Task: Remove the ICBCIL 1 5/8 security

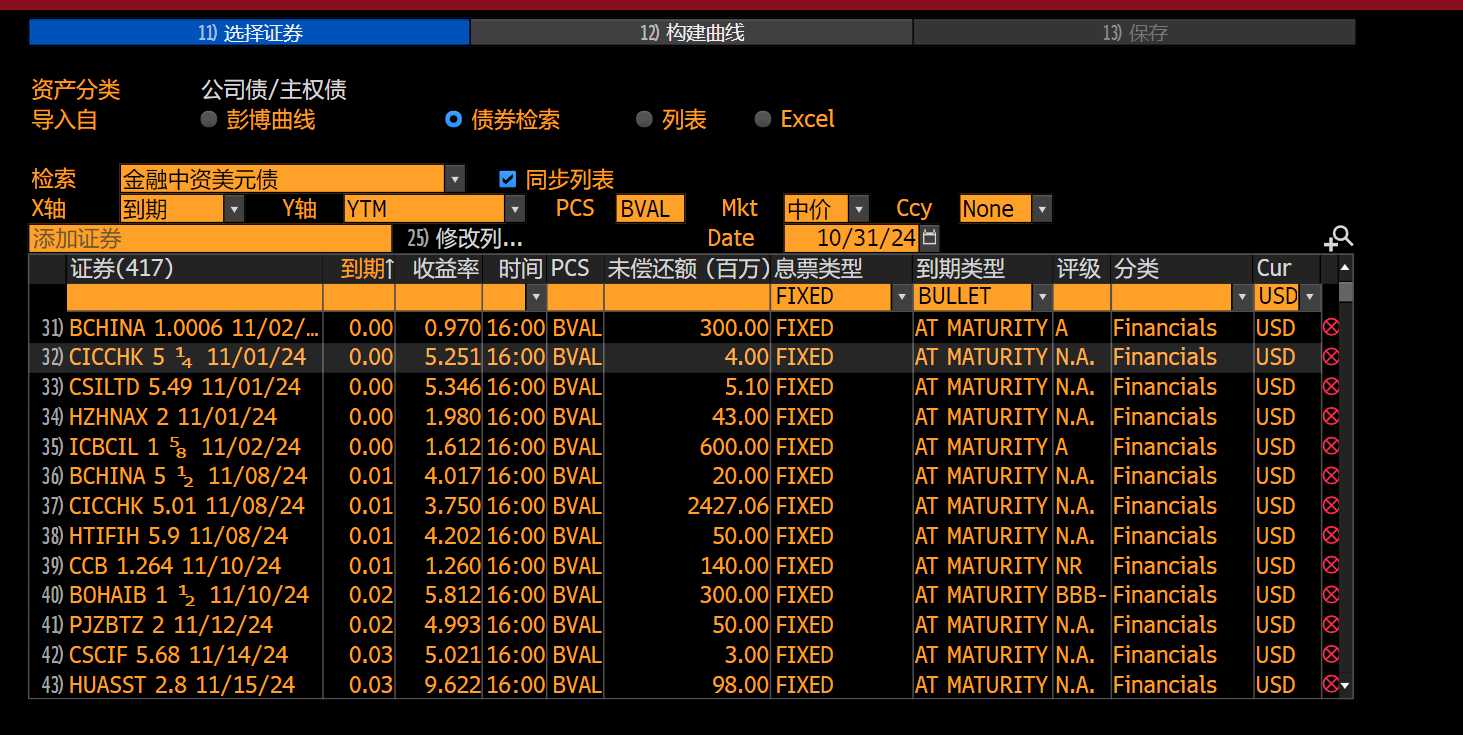Action: (1330, 447)
